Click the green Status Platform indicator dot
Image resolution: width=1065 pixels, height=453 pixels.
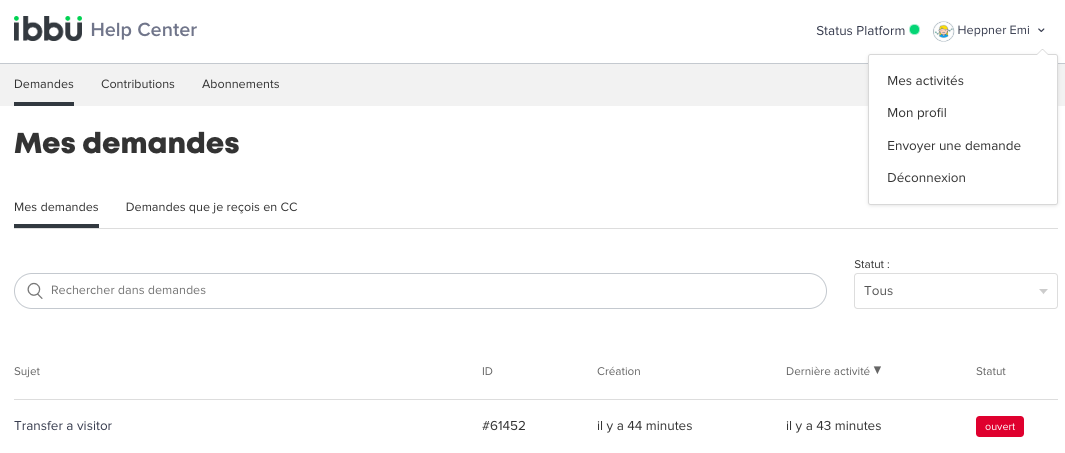914,30
